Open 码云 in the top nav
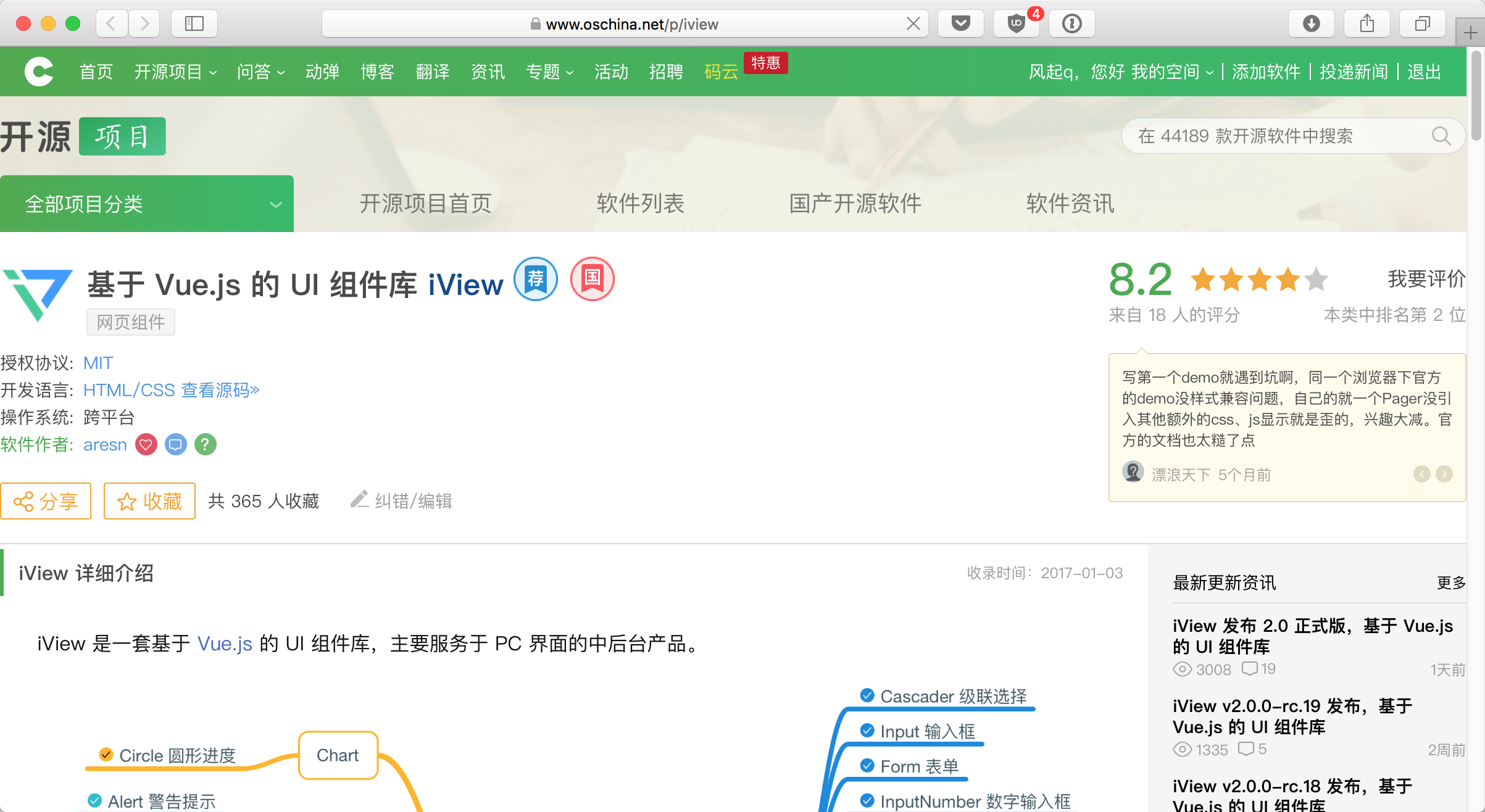 pos(722,72)
